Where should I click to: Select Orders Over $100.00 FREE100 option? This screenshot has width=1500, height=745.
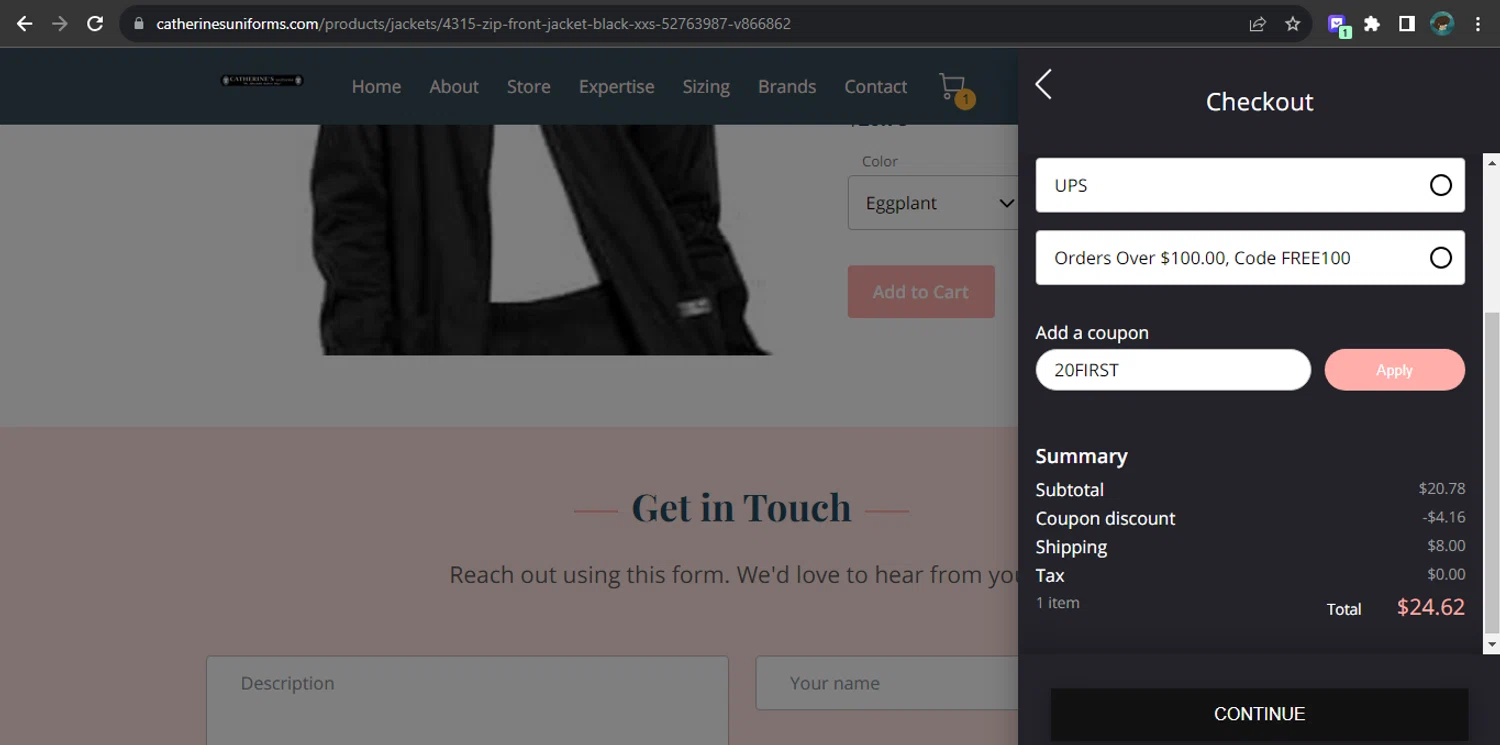pos(1250,258)
